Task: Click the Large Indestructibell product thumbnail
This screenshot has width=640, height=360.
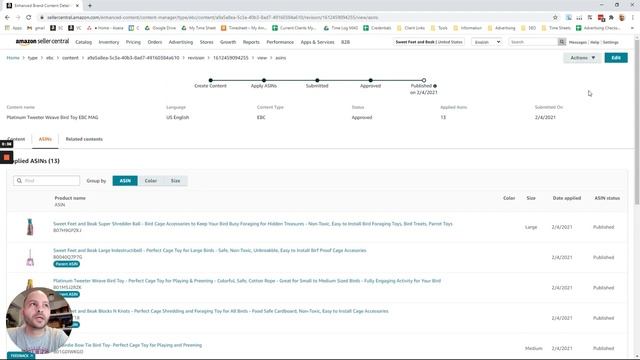Action: pyautogui.click(x=30, y=258)
